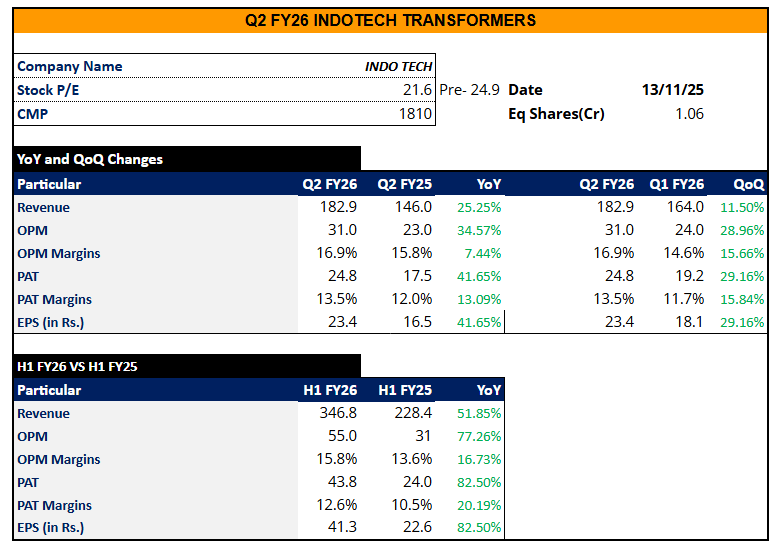Select the OPM YoY change 34.57%
Image resolution: width=781 pixels, height=553 pixels.
point(479,231)
